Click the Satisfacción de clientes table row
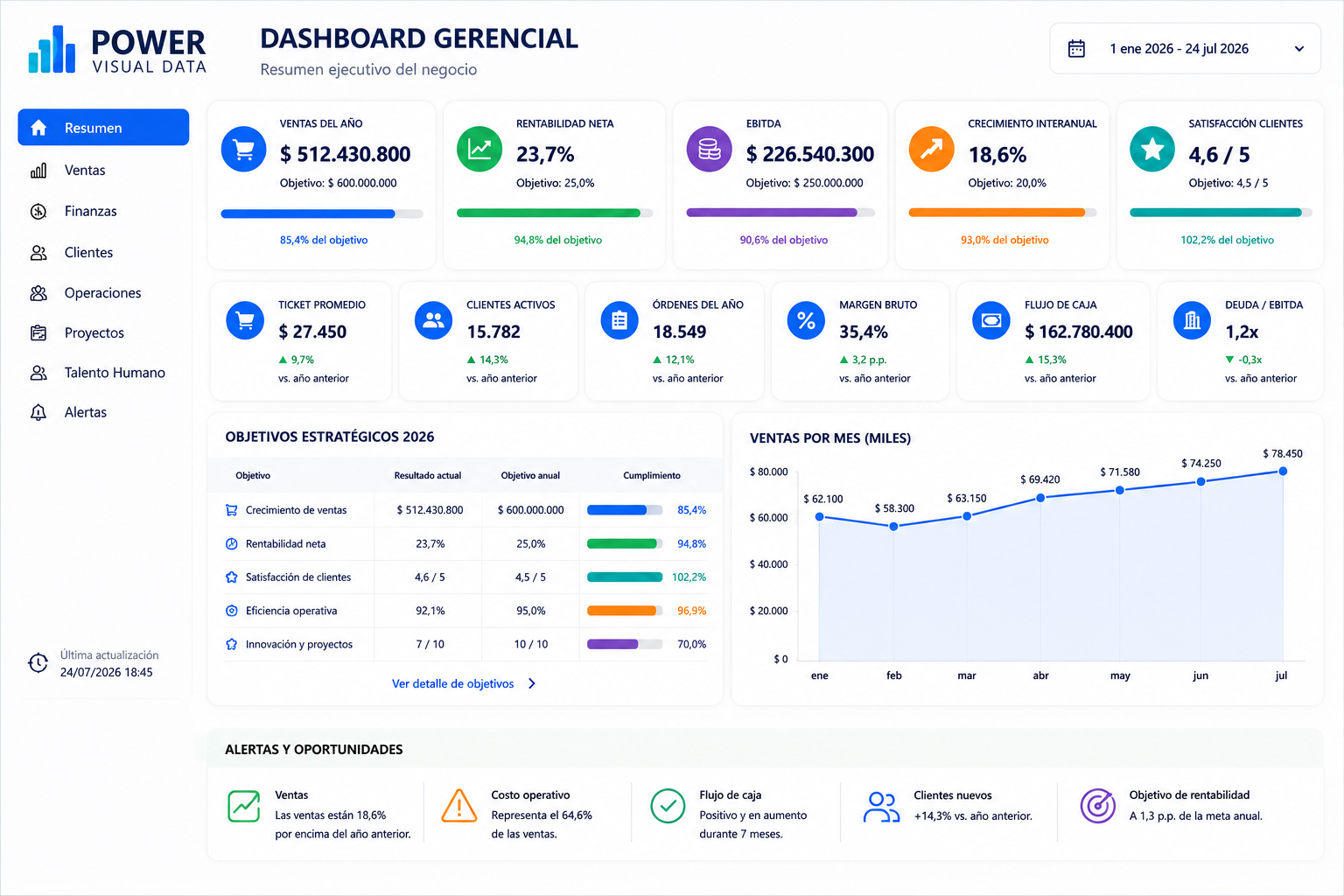The image size is (1344, 896). point(466,577)
